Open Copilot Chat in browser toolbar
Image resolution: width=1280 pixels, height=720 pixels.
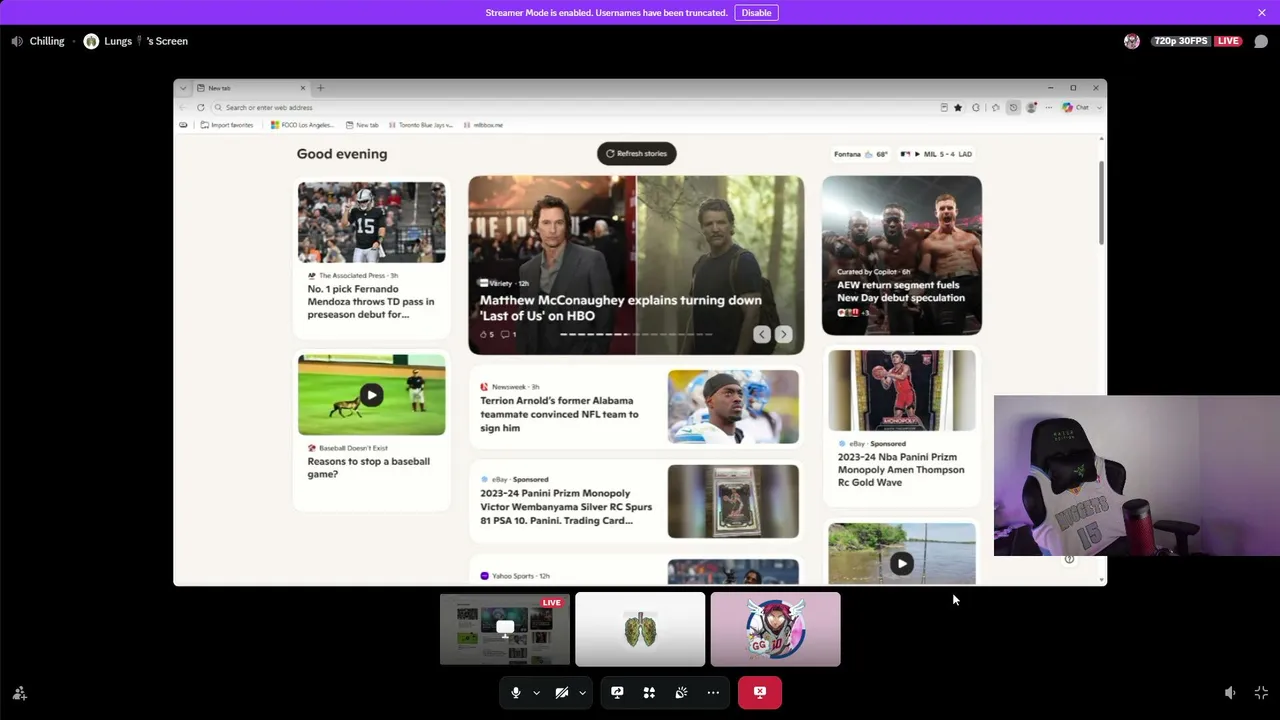coord(1076,107)
